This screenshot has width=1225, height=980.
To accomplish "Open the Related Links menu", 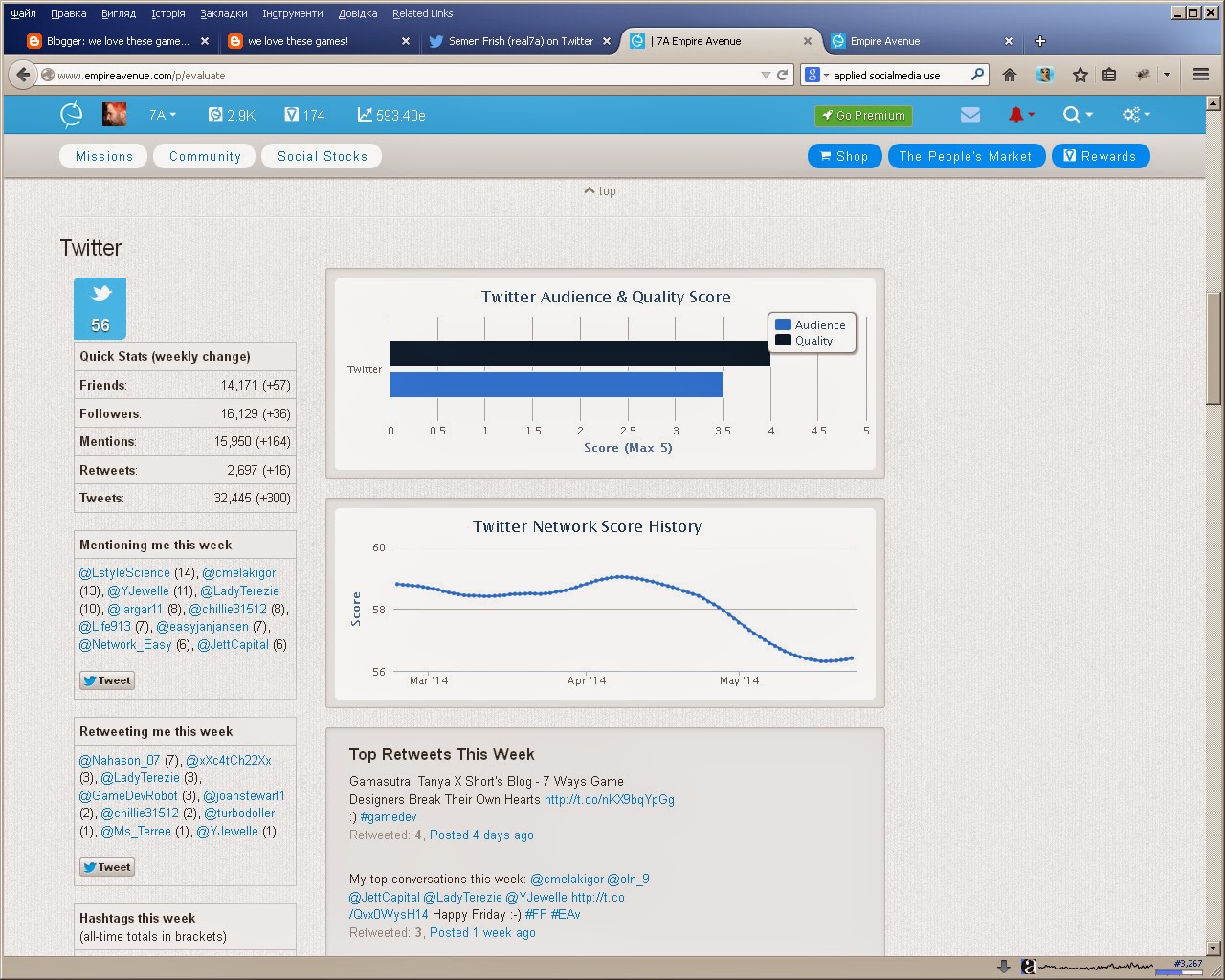I will click(423, 13).
